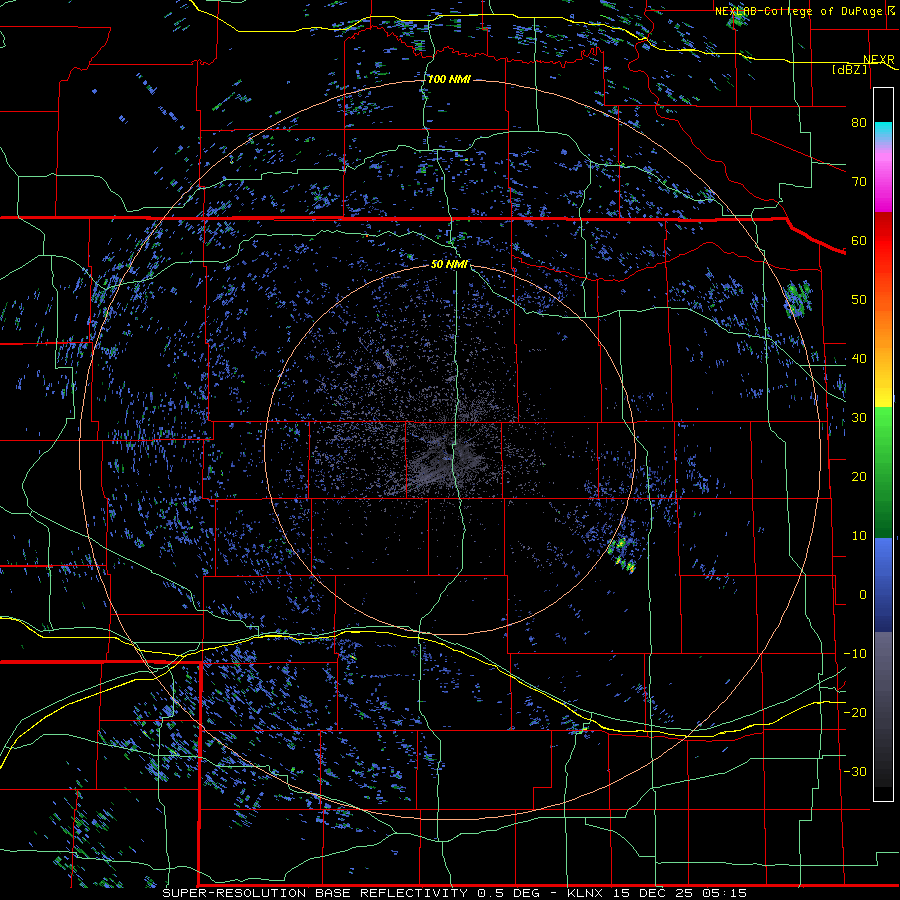Click the "100 NMI" range ring label

[449, 79]
